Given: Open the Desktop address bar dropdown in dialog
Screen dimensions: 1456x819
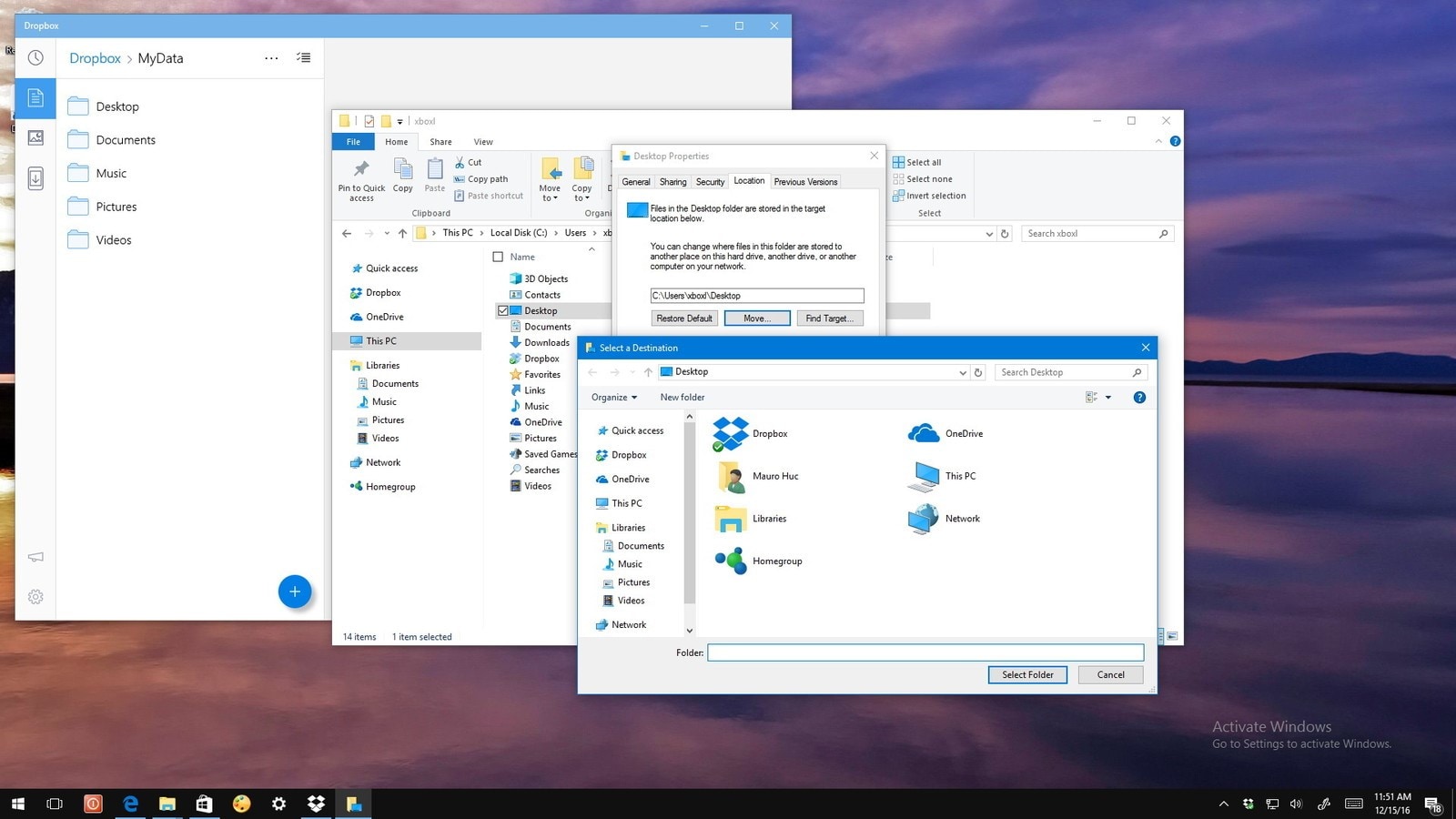Looking at the screenshot, I should tap(962, 372).
